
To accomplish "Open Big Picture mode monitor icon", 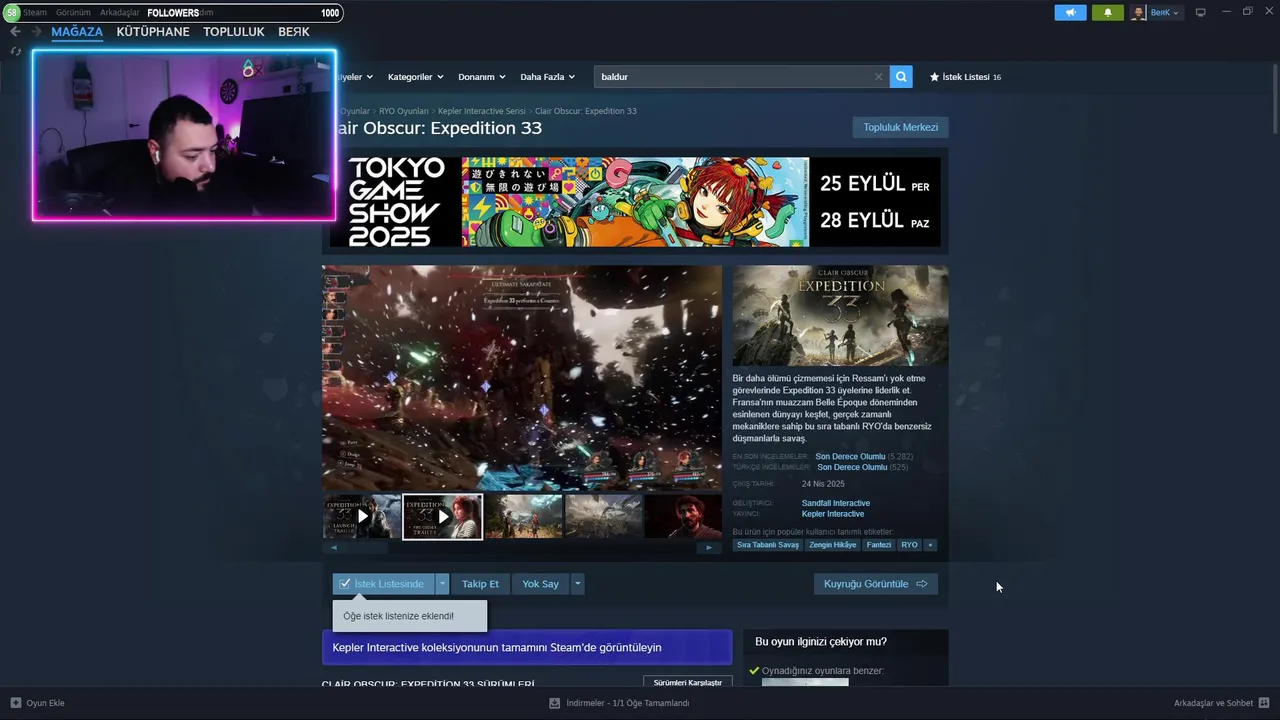I will 1201,12.
